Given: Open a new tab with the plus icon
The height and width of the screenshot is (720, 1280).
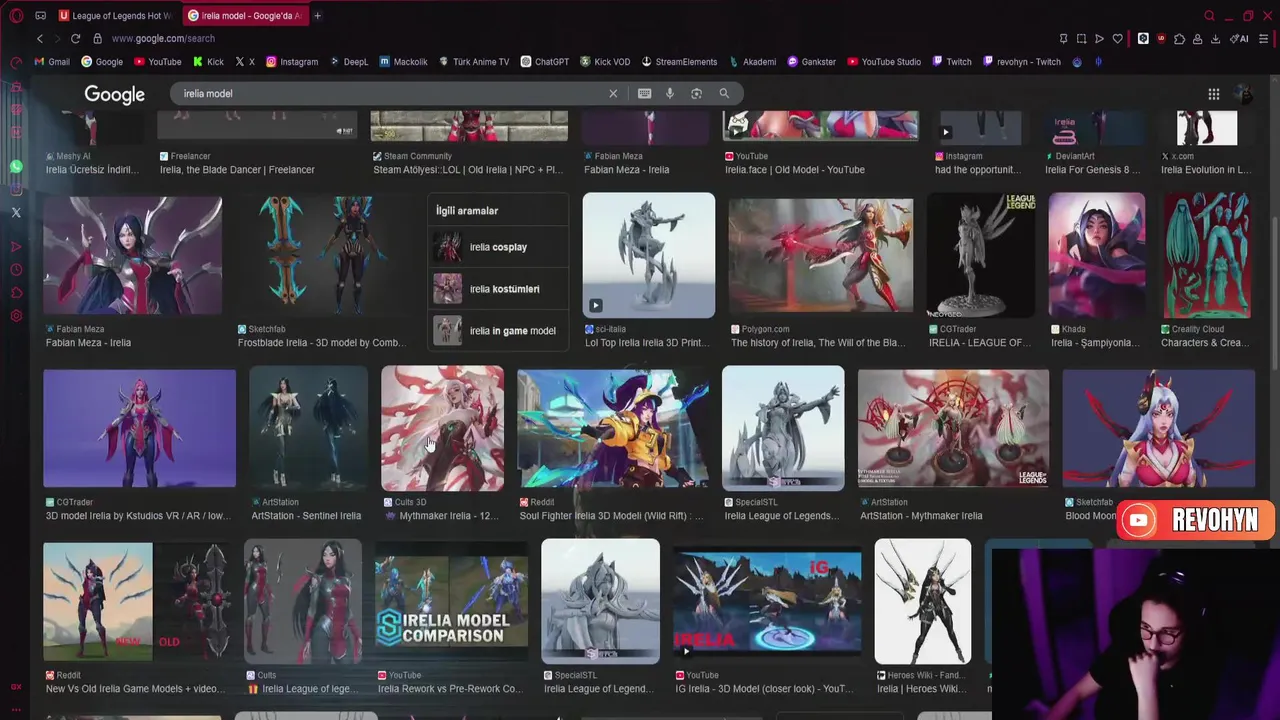Looking at the screenshot, I should point(317,16).
